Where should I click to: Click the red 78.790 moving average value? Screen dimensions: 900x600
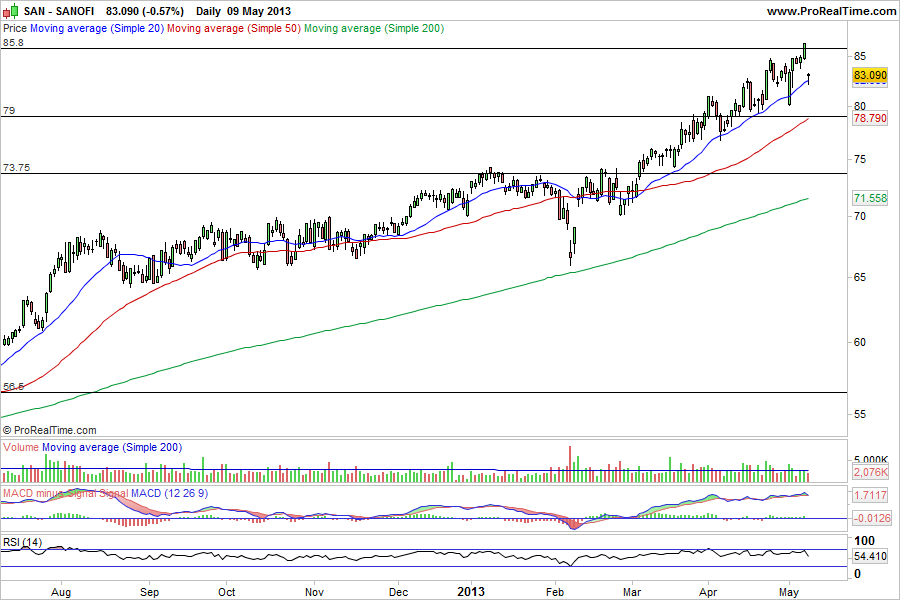(x=870, y=118)
